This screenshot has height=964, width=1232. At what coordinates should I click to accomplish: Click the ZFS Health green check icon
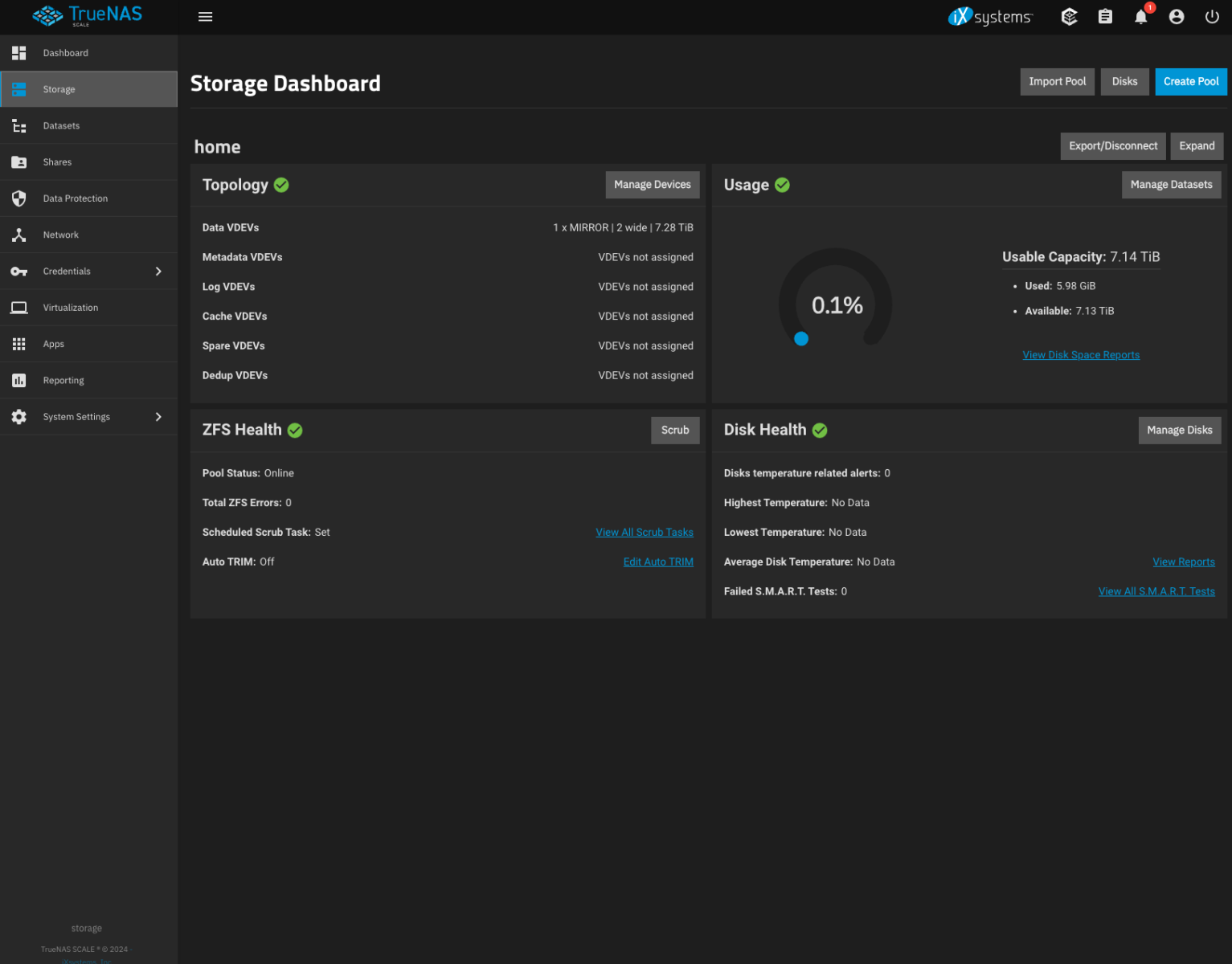(295, 431)
